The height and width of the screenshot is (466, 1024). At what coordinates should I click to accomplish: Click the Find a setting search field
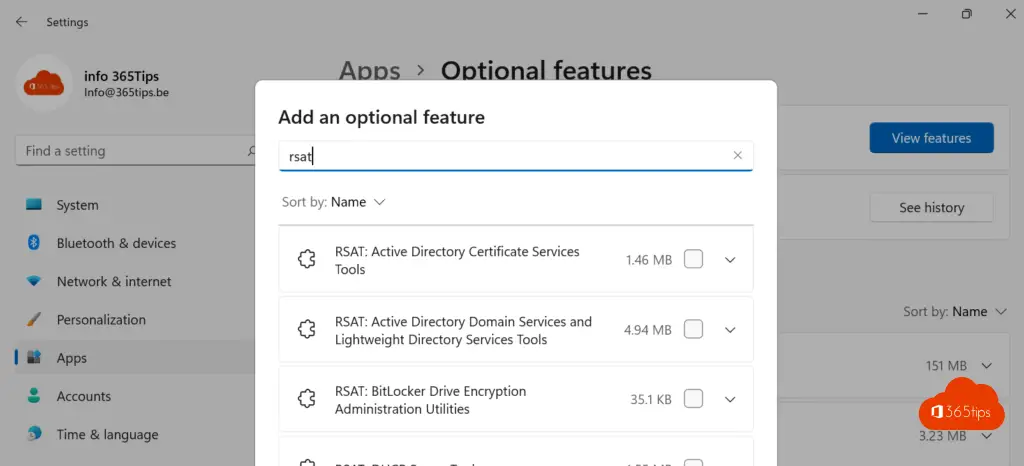point(130,151)
